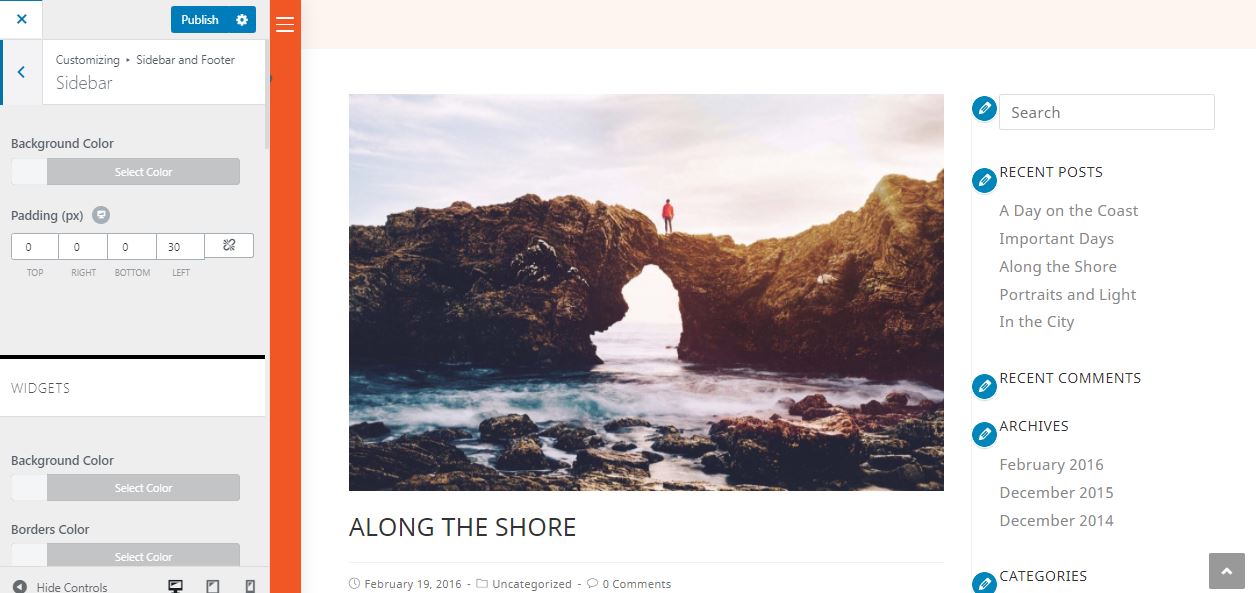Image resolution: width=1256 pixels, height=593 pixels.
Task: Select widgets Borders Color picker
Action: [x=125, y=555]
